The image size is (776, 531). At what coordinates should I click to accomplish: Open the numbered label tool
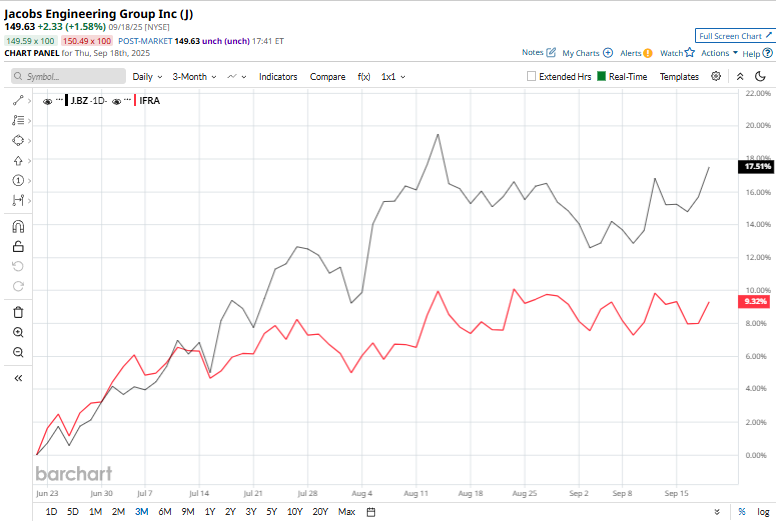point(18,181)
